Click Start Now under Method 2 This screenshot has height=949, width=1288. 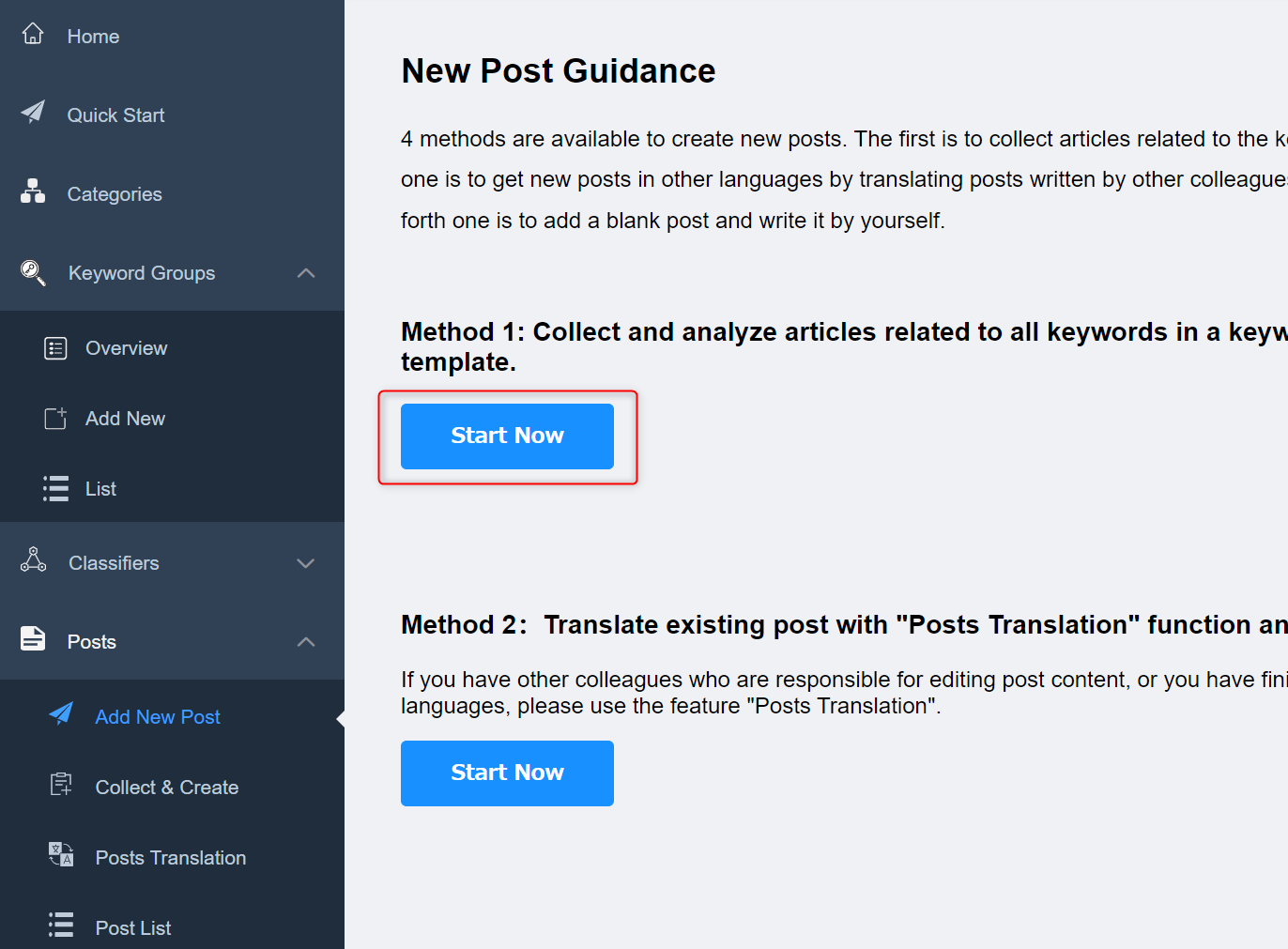(507, 773)
